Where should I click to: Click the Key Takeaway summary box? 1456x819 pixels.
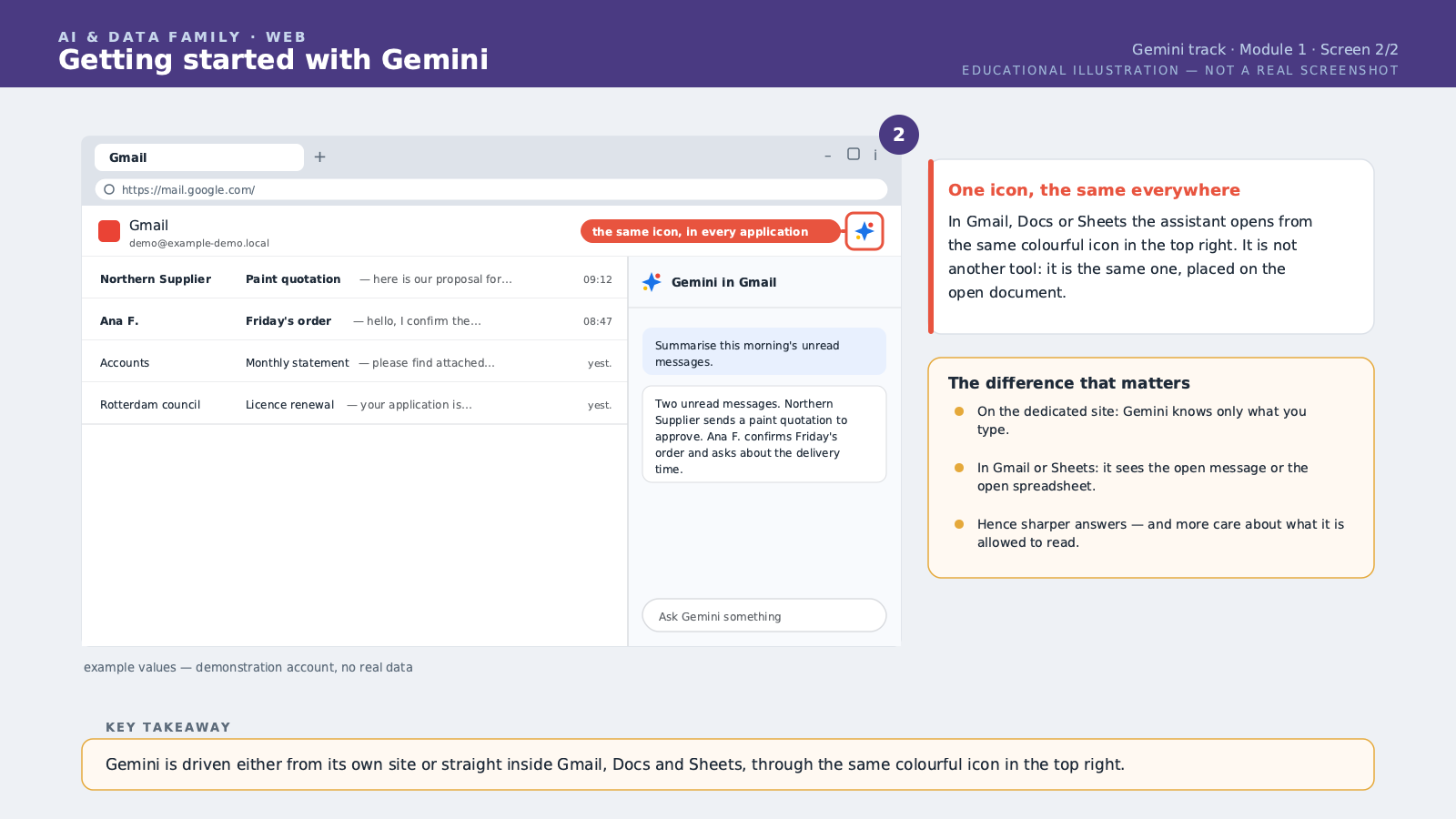pyautogui.click(x=728, y=764)
